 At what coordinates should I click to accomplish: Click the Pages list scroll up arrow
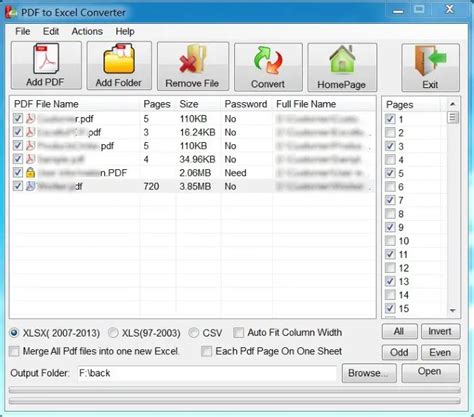[x=452, y=104]
